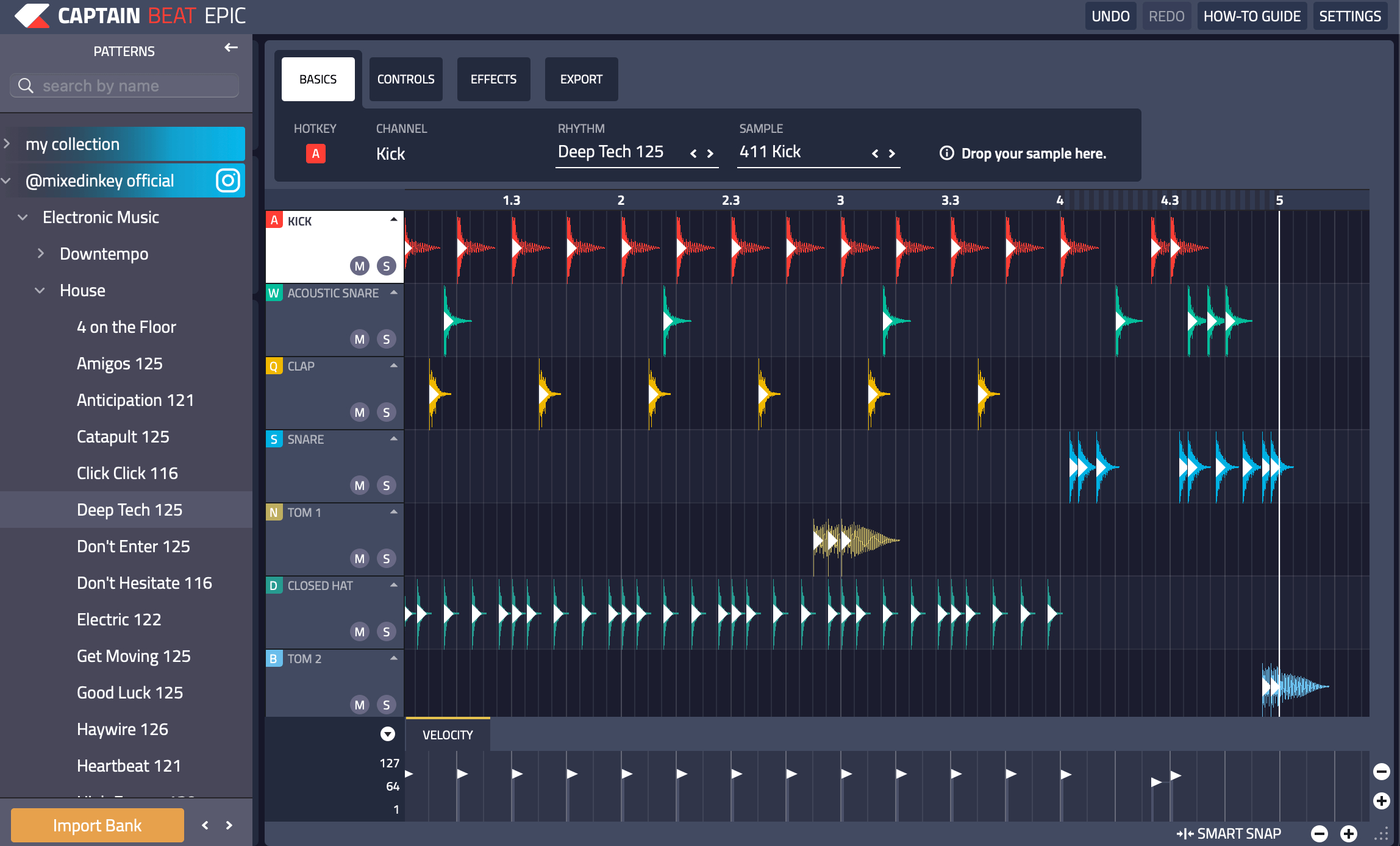Solo the Tom 2 track
1400x846 pixels.
[x=387, y=705]
